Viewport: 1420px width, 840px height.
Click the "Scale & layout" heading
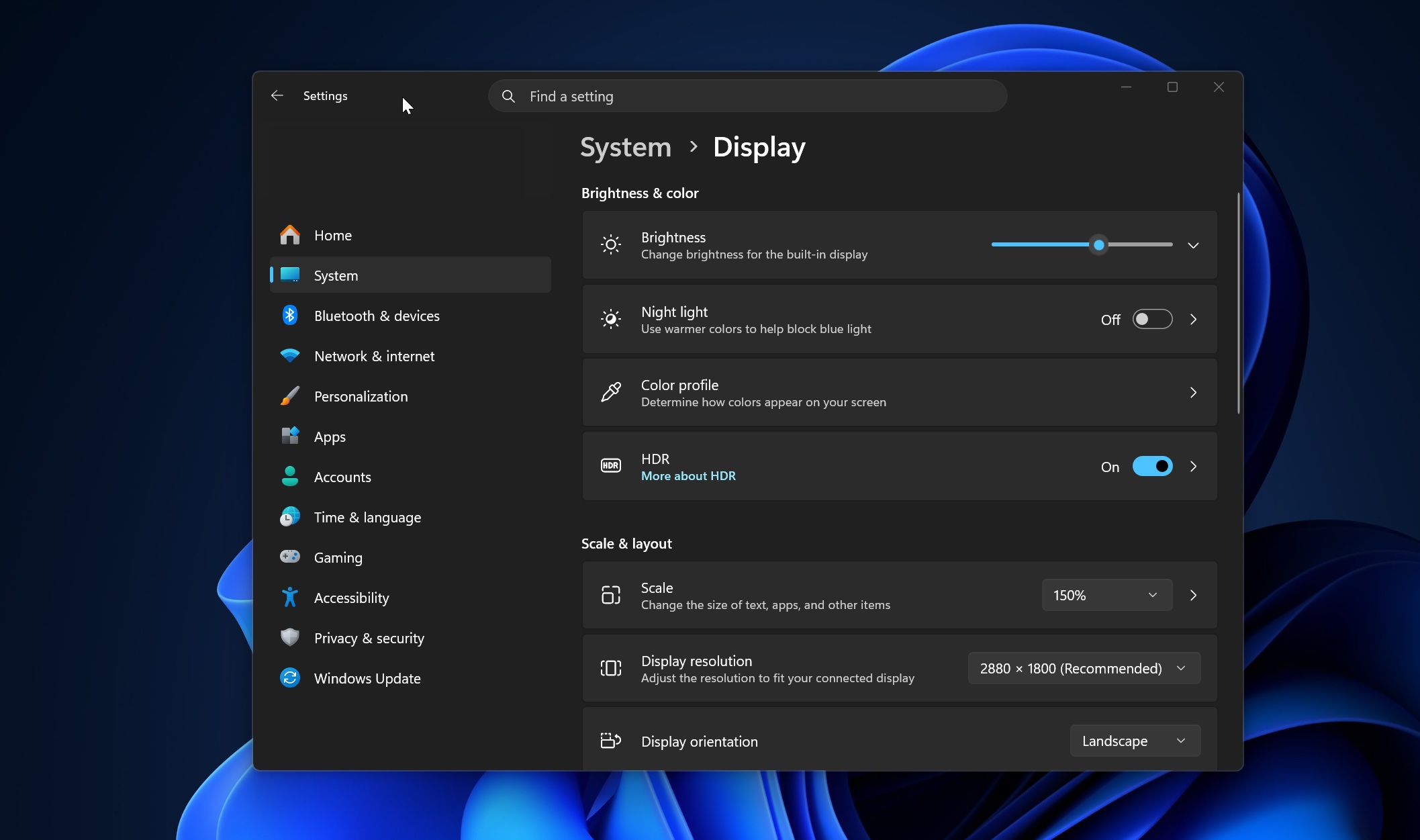tap(626, 543)
